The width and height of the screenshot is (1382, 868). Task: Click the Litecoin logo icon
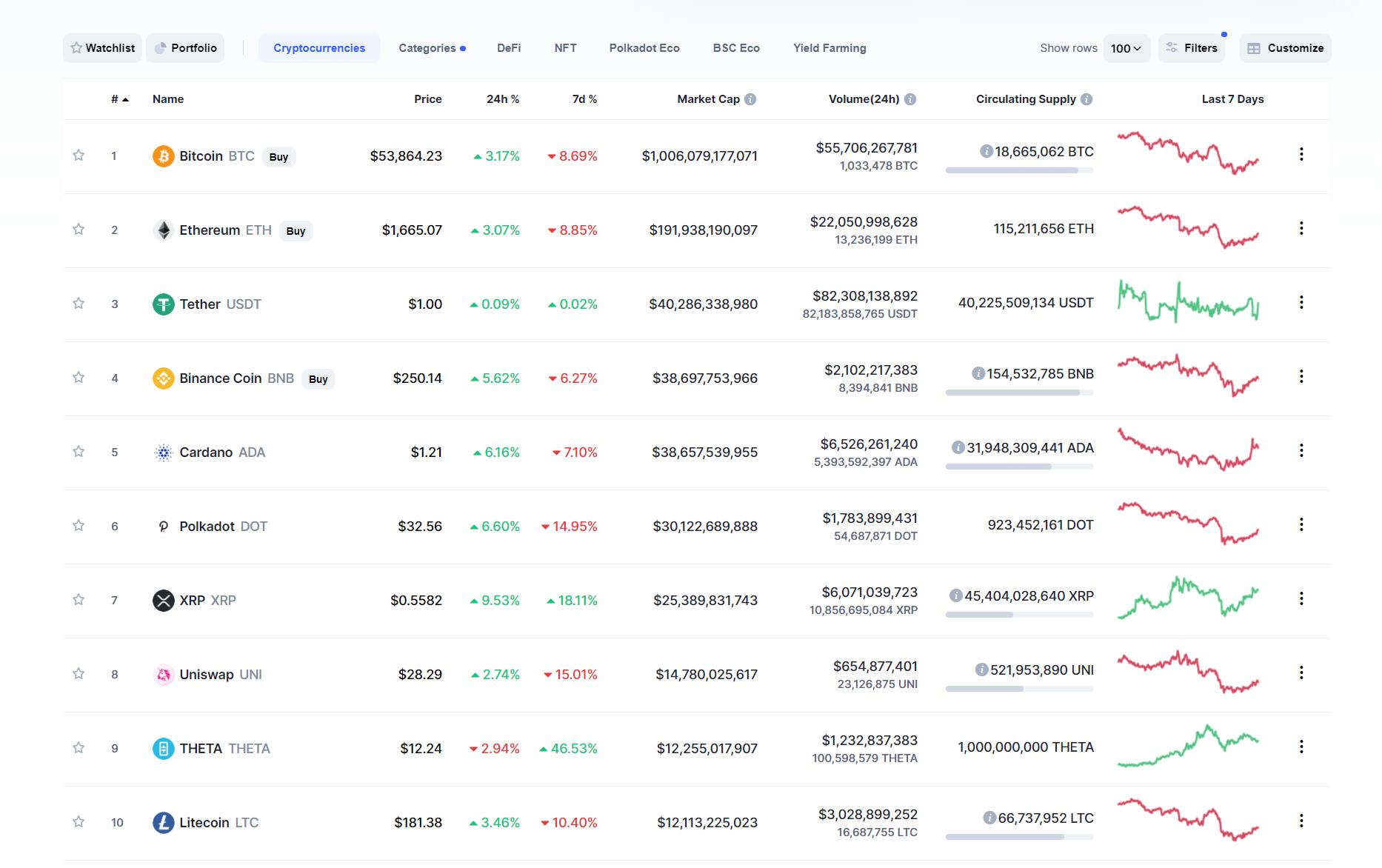(x=163, y=823)
